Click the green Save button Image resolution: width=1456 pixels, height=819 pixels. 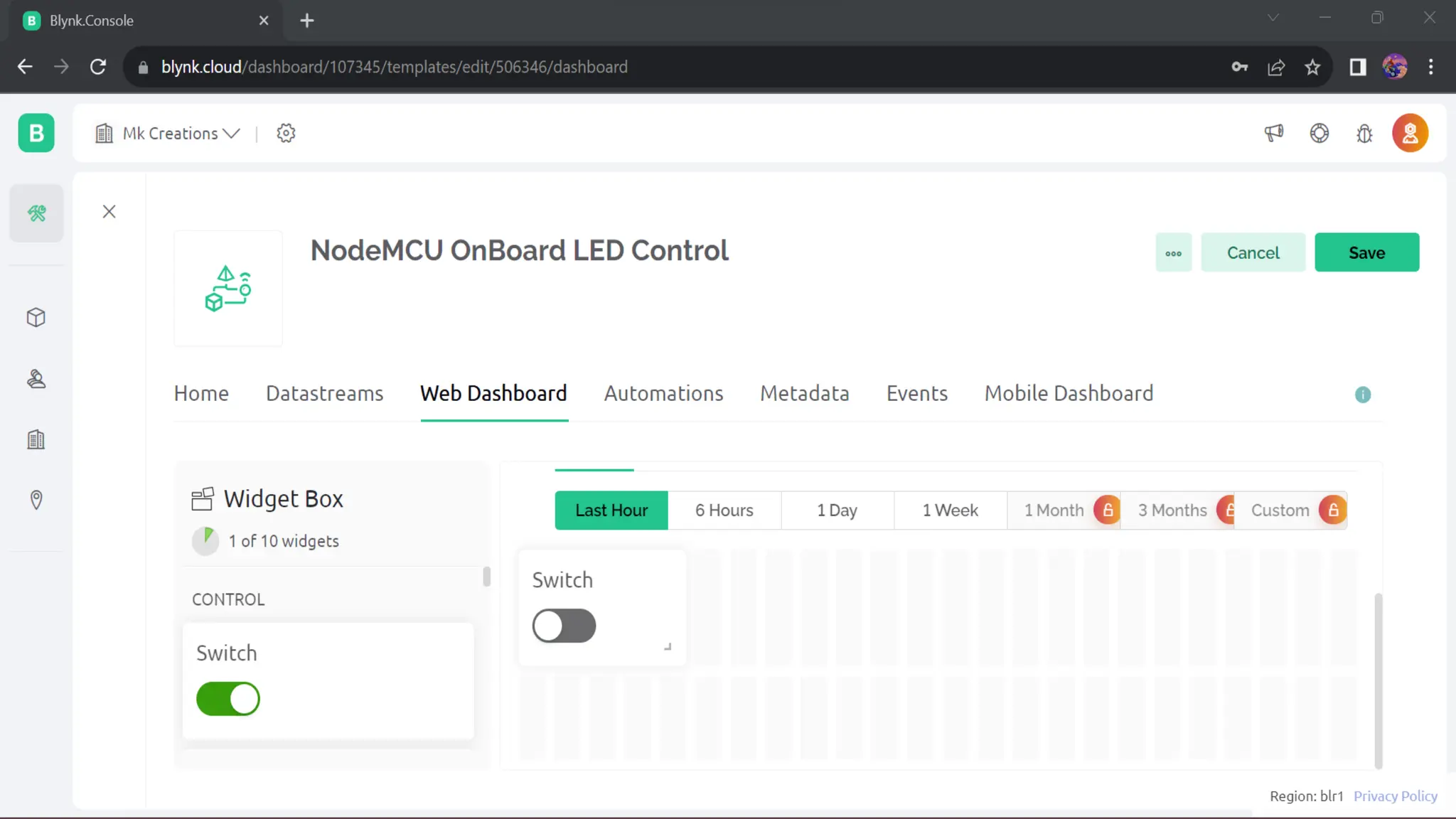pos(1366,252)
